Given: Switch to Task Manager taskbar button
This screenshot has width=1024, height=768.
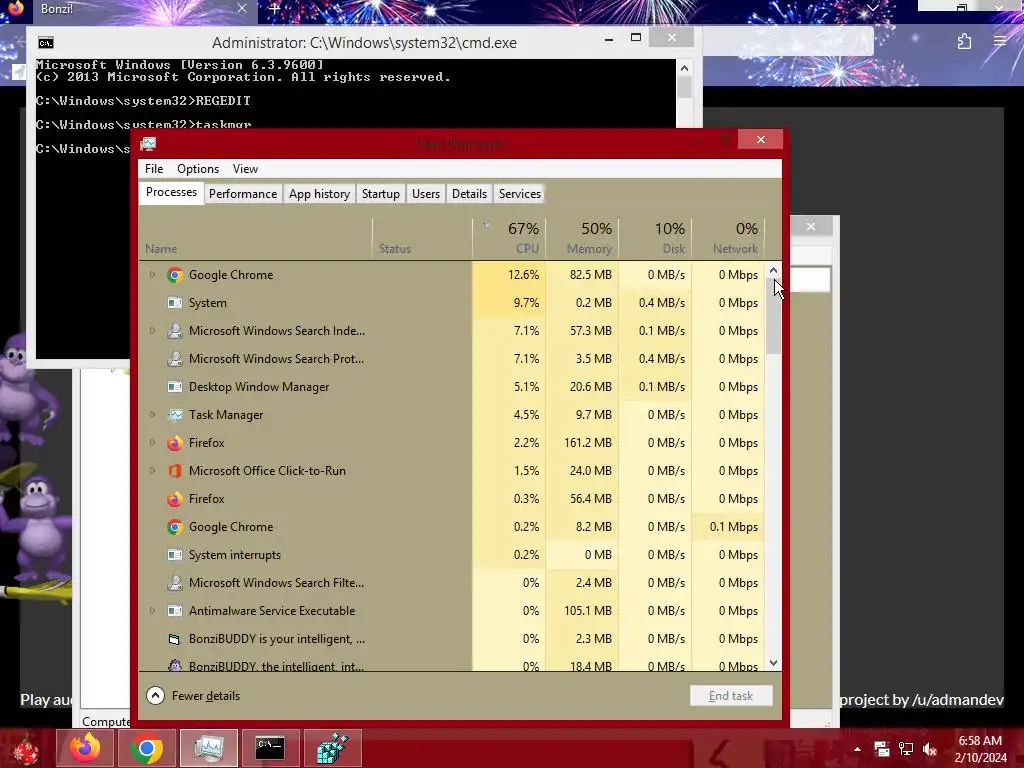Looking at the screenshot, I should 209,748.
